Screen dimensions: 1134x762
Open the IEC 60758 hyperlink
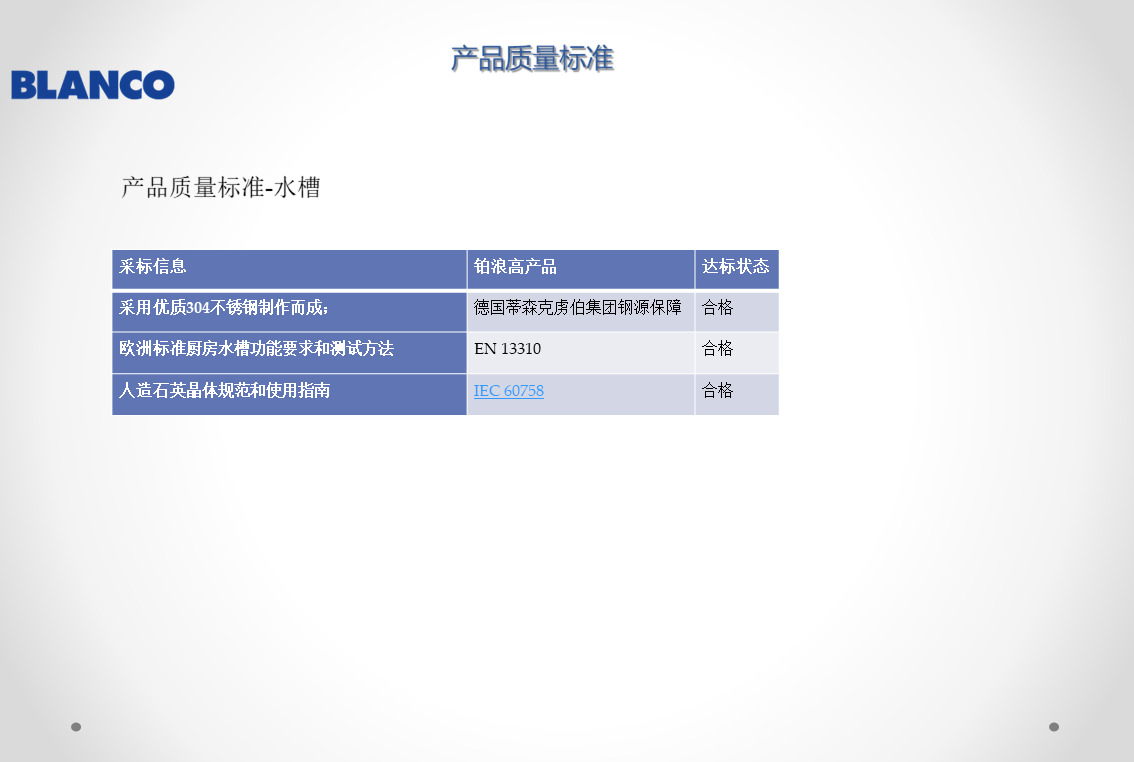(x=508, y=390)
